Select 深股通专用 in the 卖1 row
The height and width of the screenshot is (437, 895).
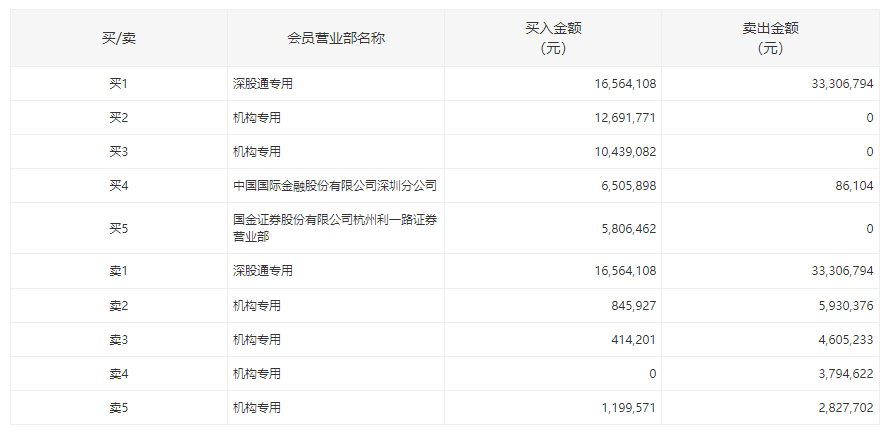click(x=263, y=271)
